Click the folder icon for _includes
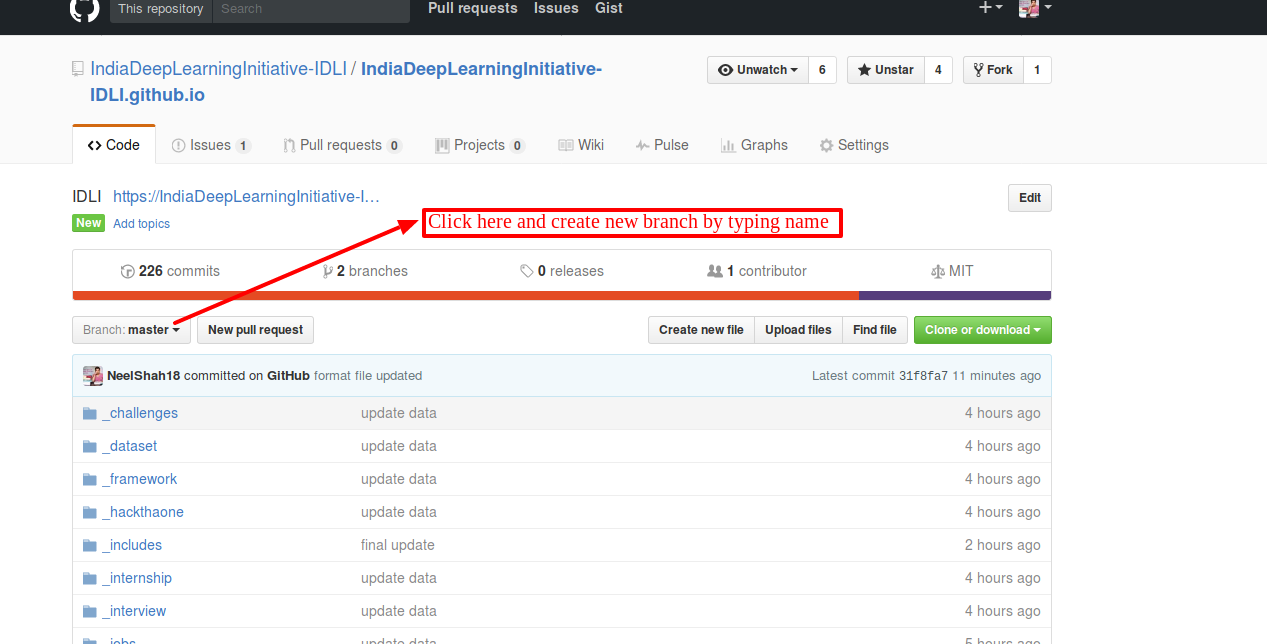Viewport: 1267px width, 644px height. [90, 545]
